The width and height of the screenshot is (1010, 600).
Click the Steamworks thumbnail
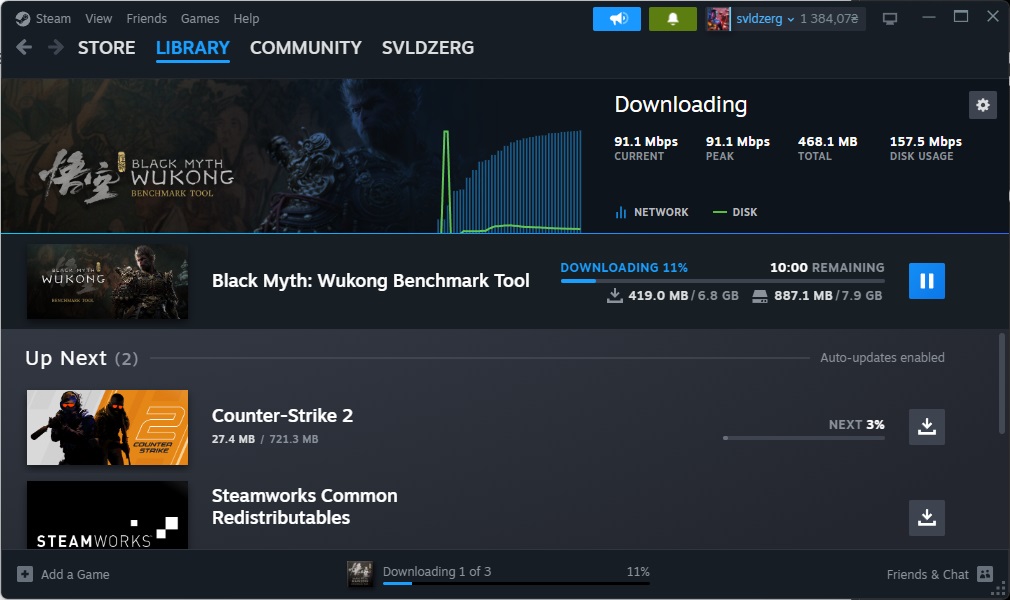coord(108,515)
